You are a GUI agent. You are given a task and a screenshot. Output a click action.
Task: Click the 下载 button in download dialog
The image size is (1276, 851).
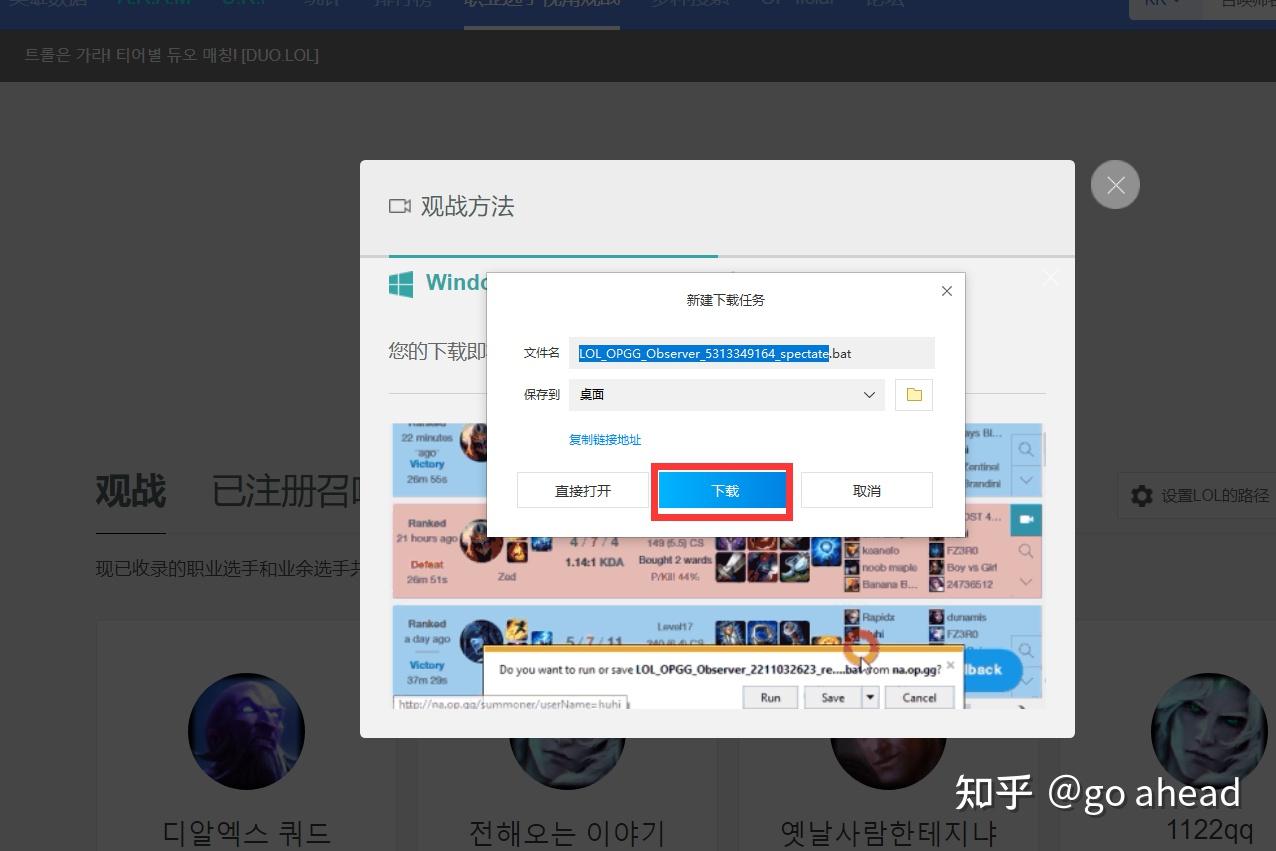[722, 491]
